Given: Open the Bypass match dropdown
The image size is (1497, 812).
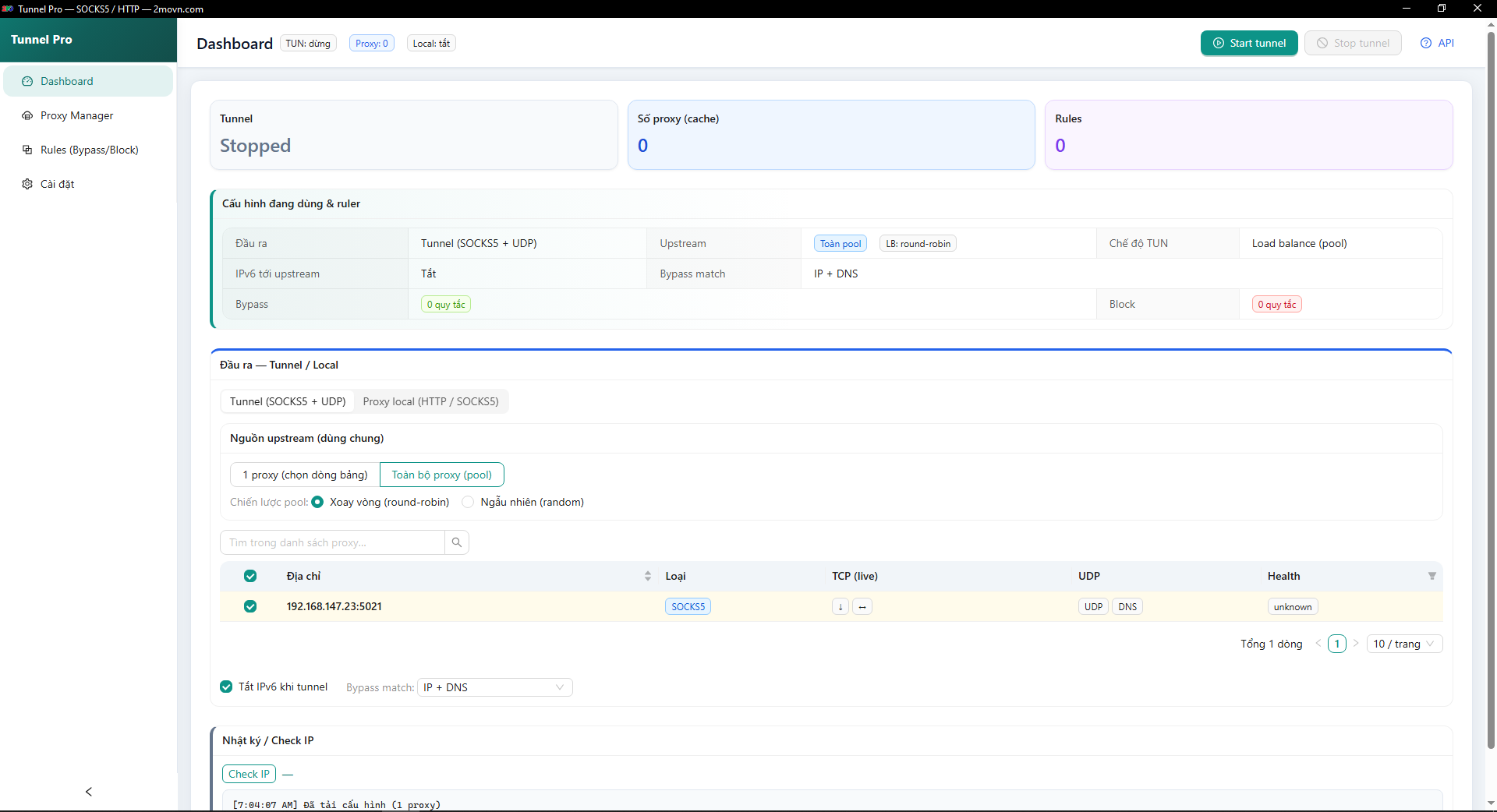Looking at the screenshot, I should click(x=495, y=687).
